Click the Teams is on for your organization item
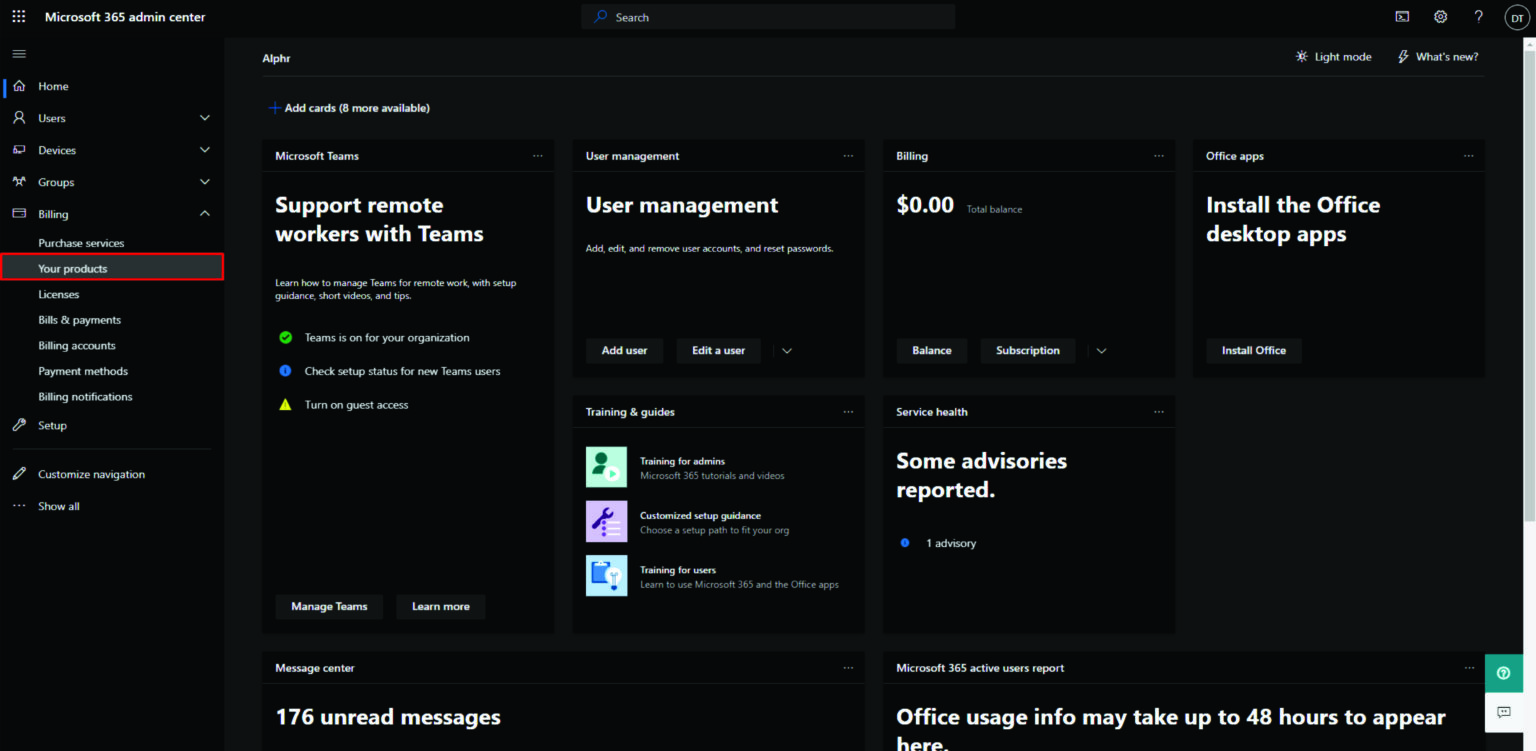The height and width of the screenshot is (751, 1536). point(387,338)
